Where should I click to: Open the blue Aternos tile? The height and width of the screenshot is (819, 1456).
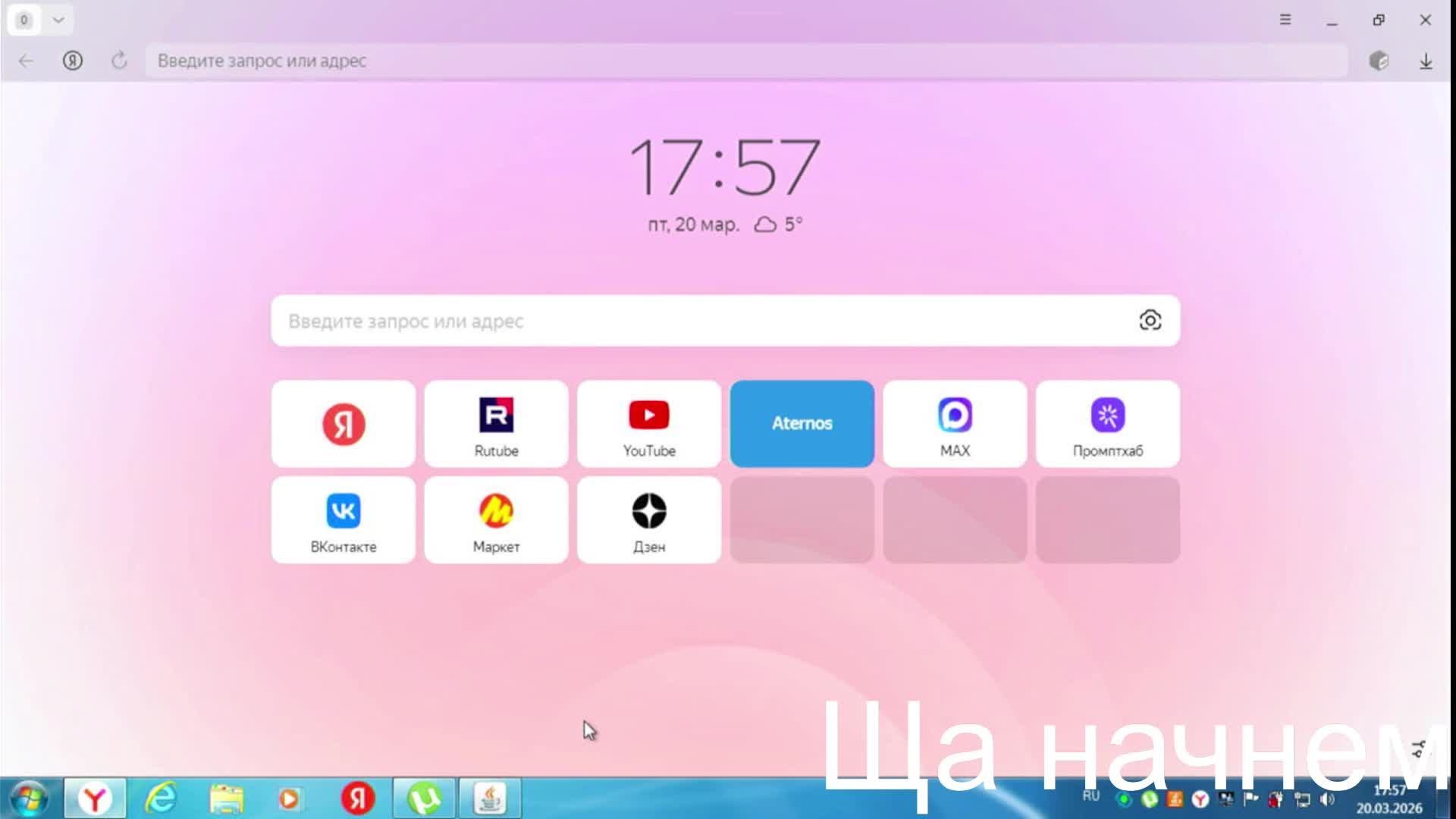tap(802, 423)
